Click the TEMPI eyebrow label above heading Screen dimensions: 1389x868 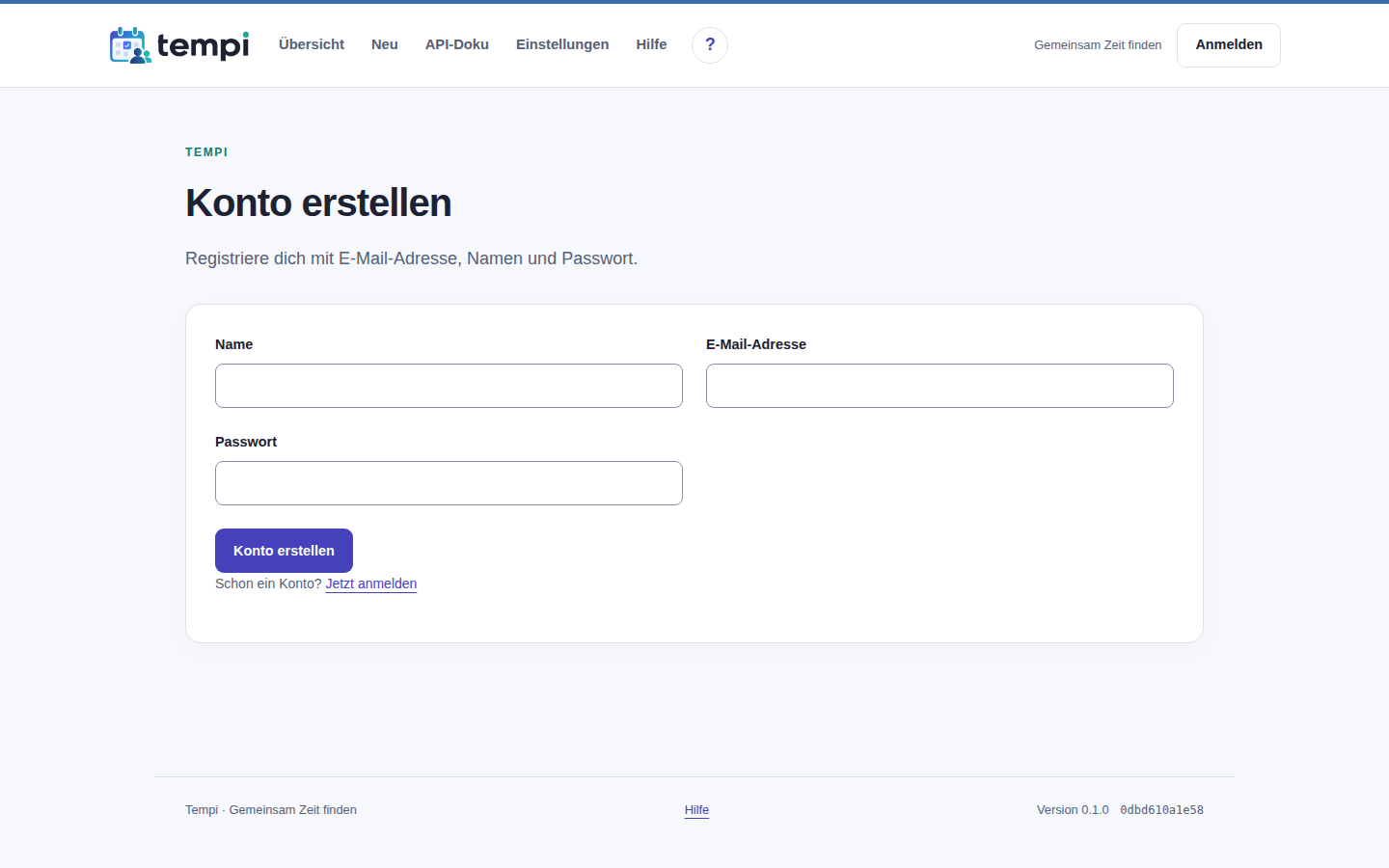click(206, 152)
